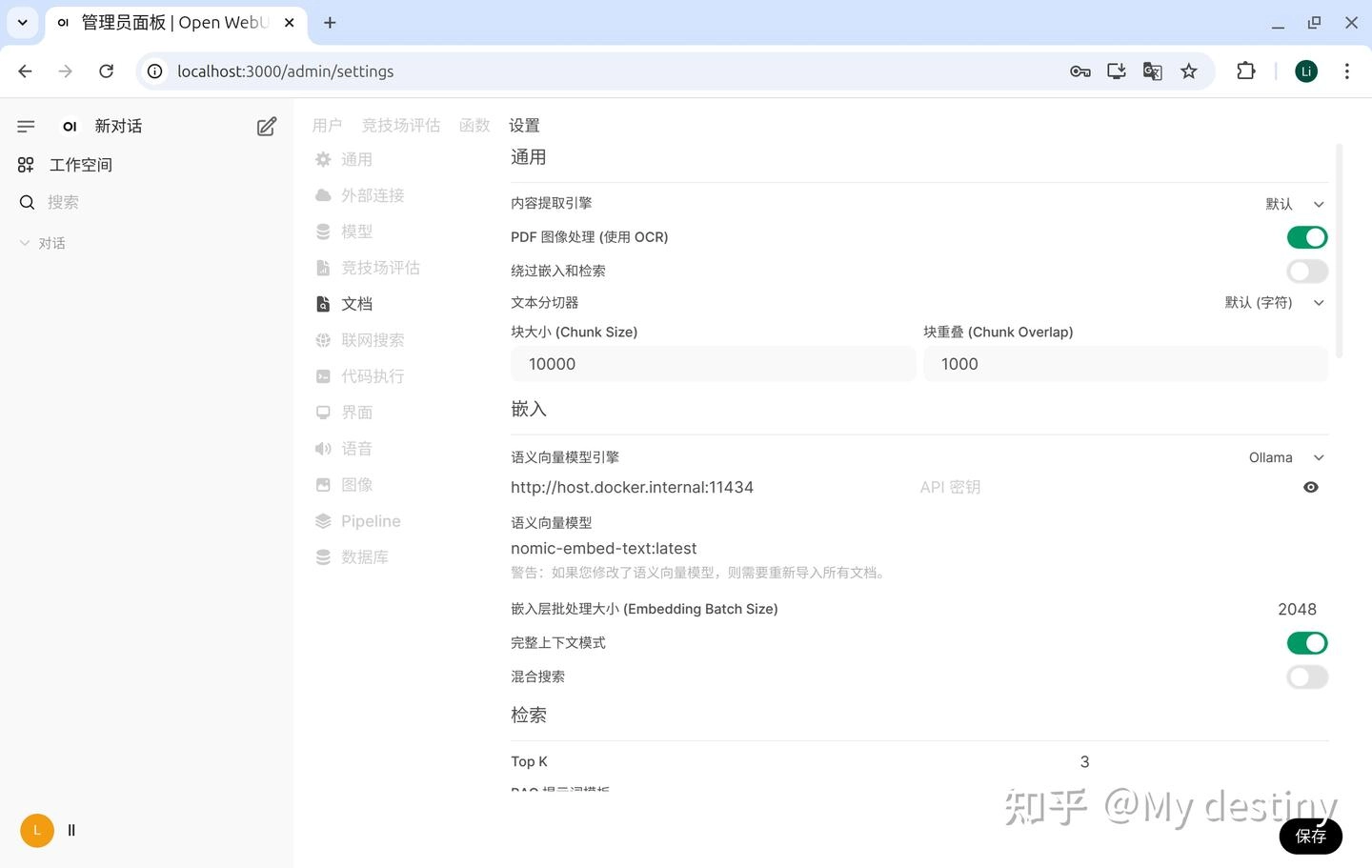1372x868 pixels.
Task: Turn on the 混合搜索 toggle
Action: [1306, 677]
